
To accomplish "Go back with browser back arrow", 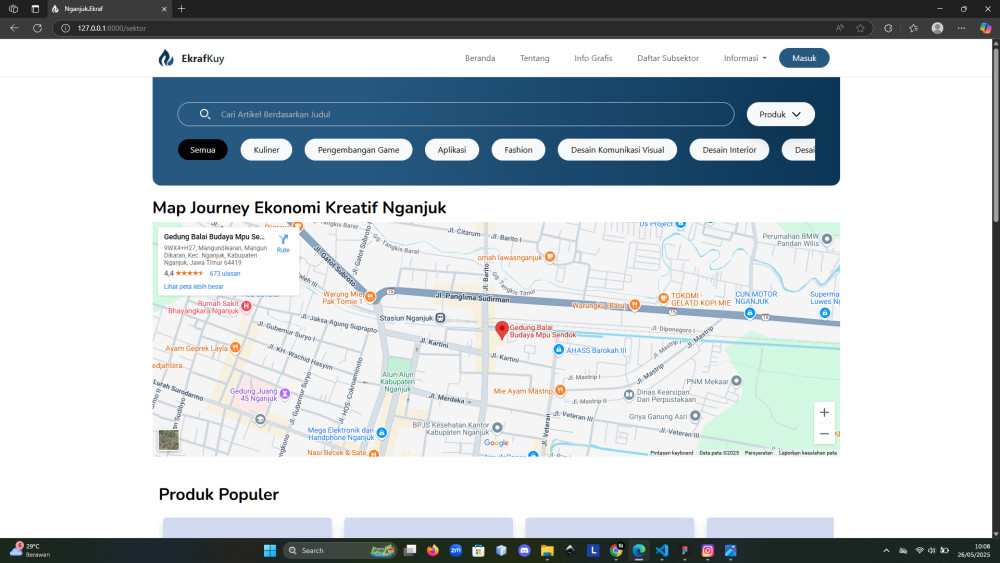I will pyautogui.click(x=14, y=28).
